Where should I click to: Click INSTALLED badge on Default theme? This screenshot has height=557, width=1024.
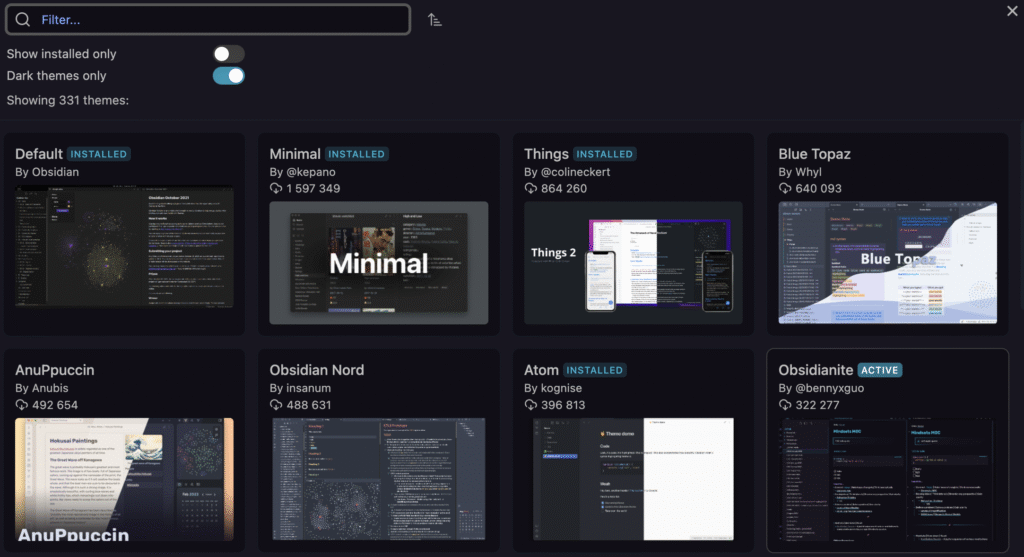[99, 154]
